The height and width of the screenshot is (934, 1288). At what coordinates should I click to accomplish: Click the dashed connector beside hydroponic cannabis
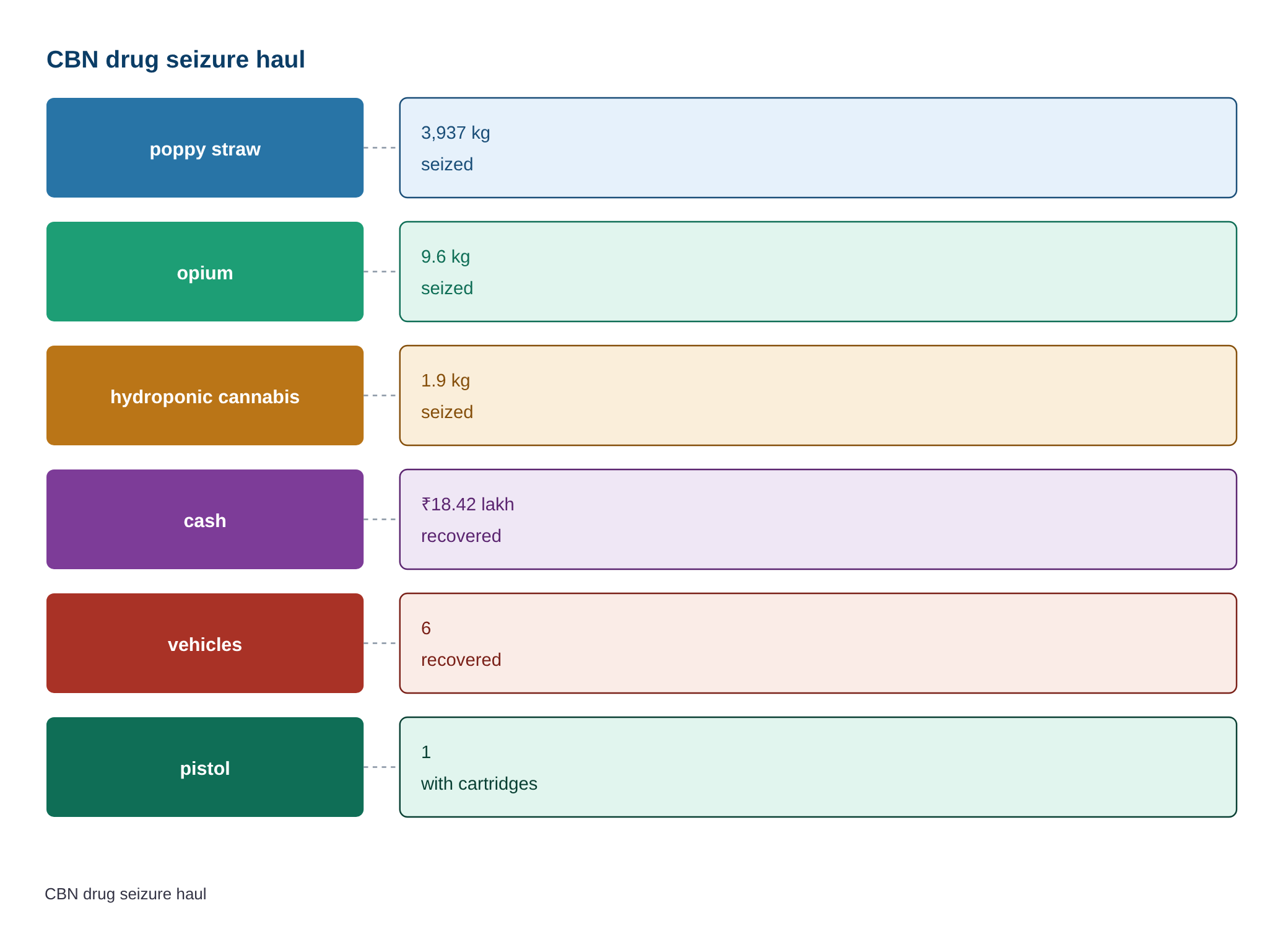[381, 395]
